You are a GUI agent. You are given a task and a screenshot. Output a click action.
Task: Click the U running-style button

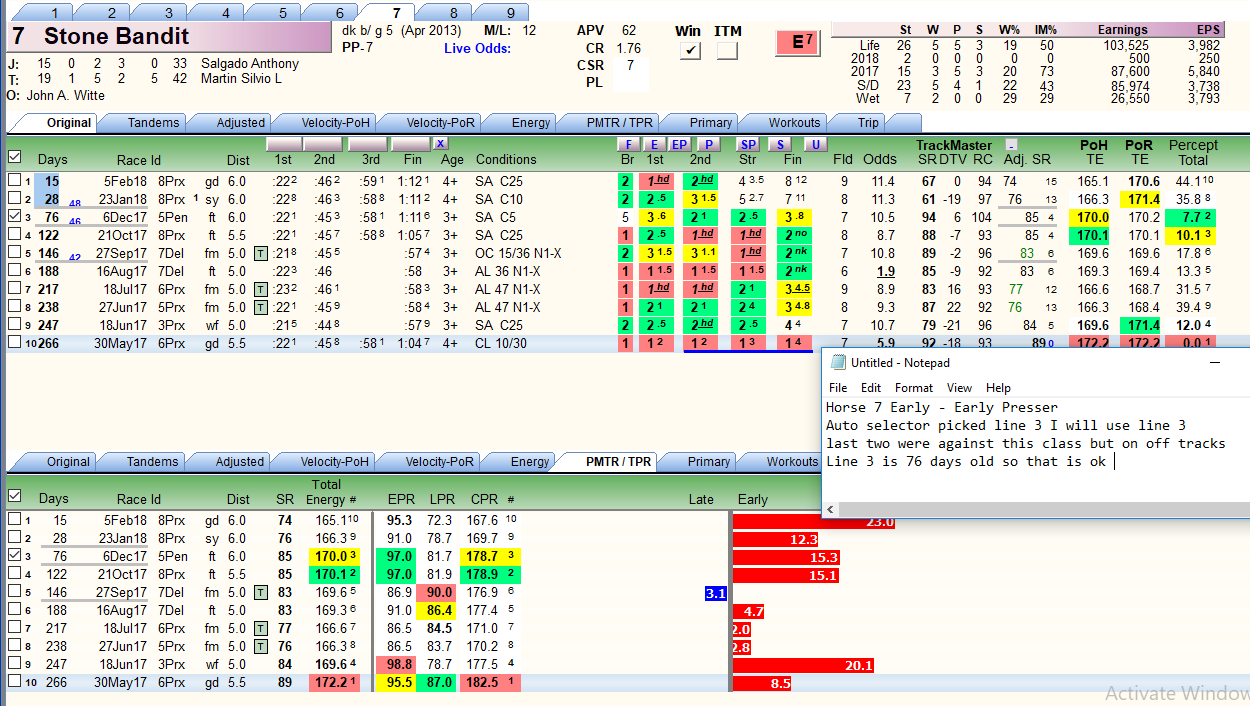(x=816, y=144)
